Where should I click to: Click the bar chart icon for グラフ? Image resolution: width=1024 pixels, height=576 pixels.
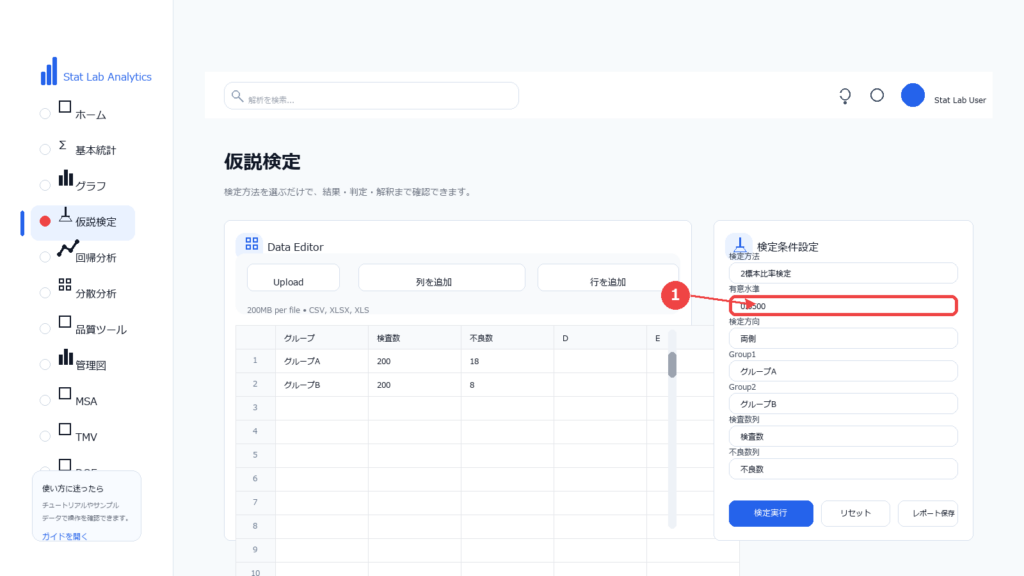point(65,178)
